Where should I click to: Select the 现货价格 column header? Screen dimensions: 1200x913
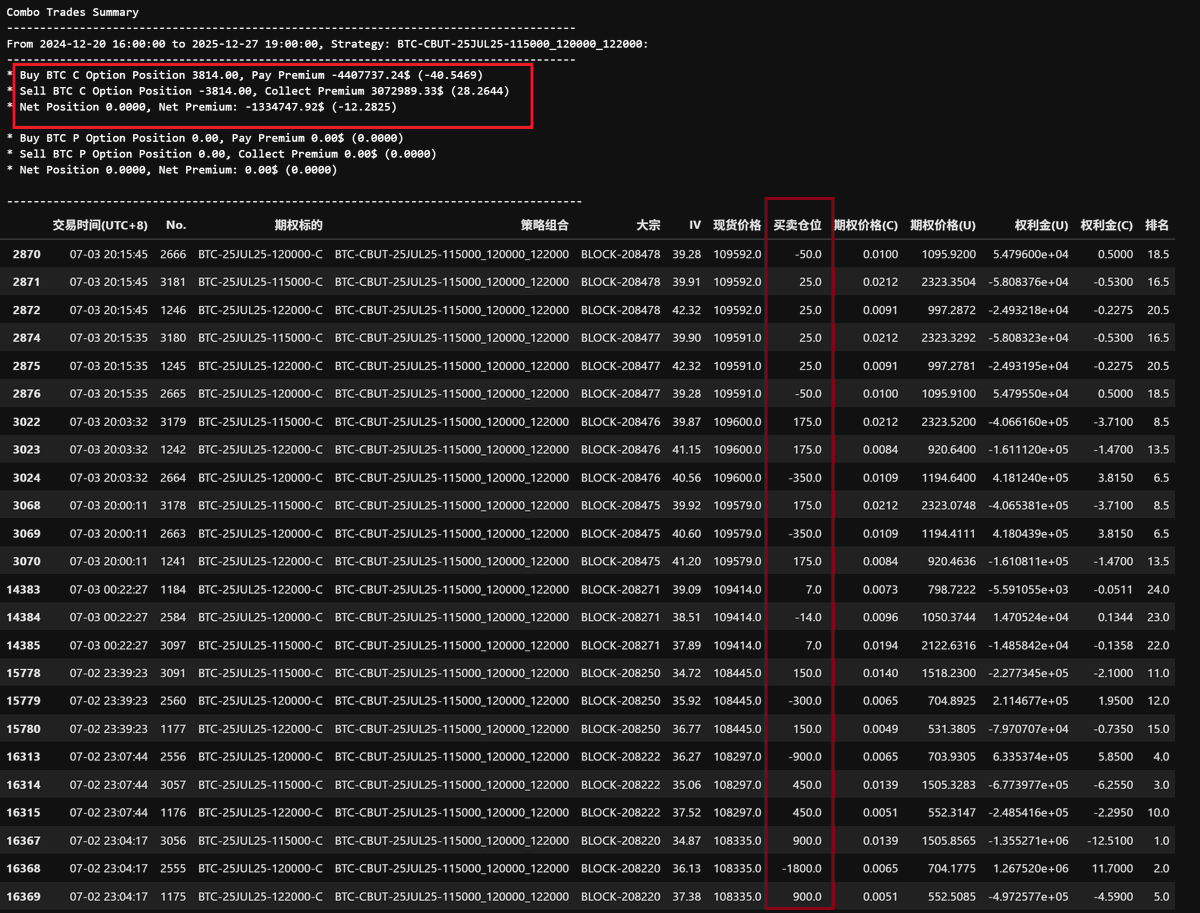click(737, 226)
